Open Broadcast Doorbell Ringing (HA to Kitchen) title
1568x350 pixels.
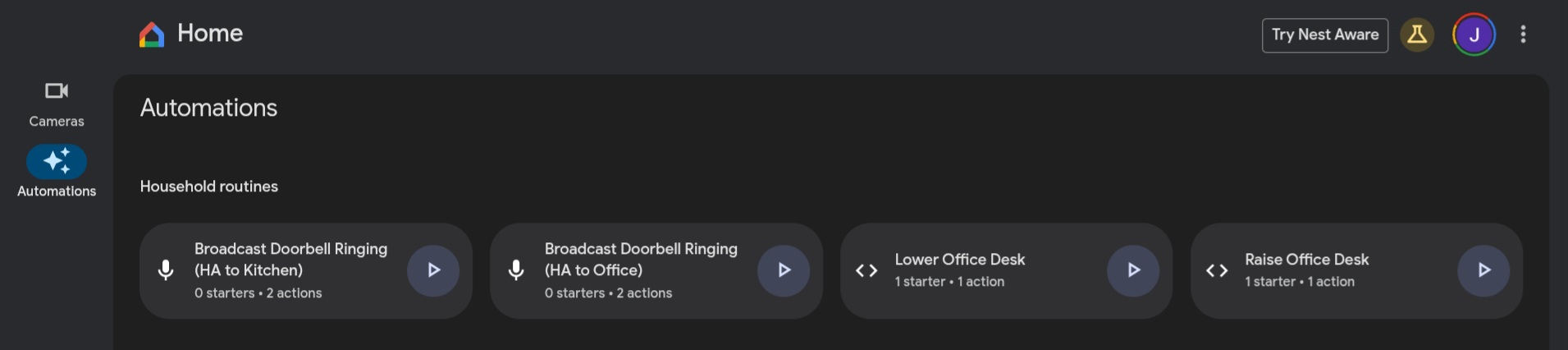(290, 260)
